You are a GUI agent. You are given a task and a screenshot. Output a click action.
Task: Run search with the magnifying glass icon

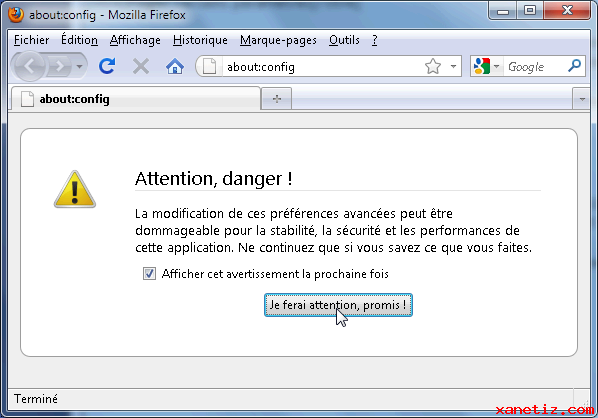click(574, 66)
